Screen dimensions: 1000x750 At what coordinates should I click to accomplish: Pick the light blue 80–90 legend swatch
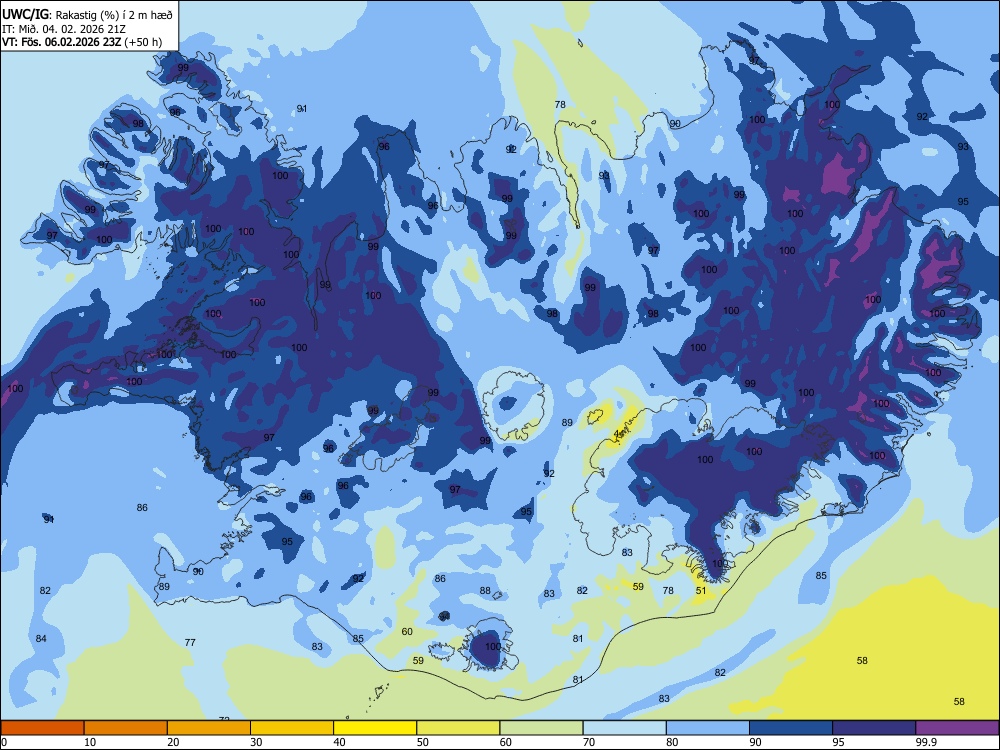tap(708, 728)
